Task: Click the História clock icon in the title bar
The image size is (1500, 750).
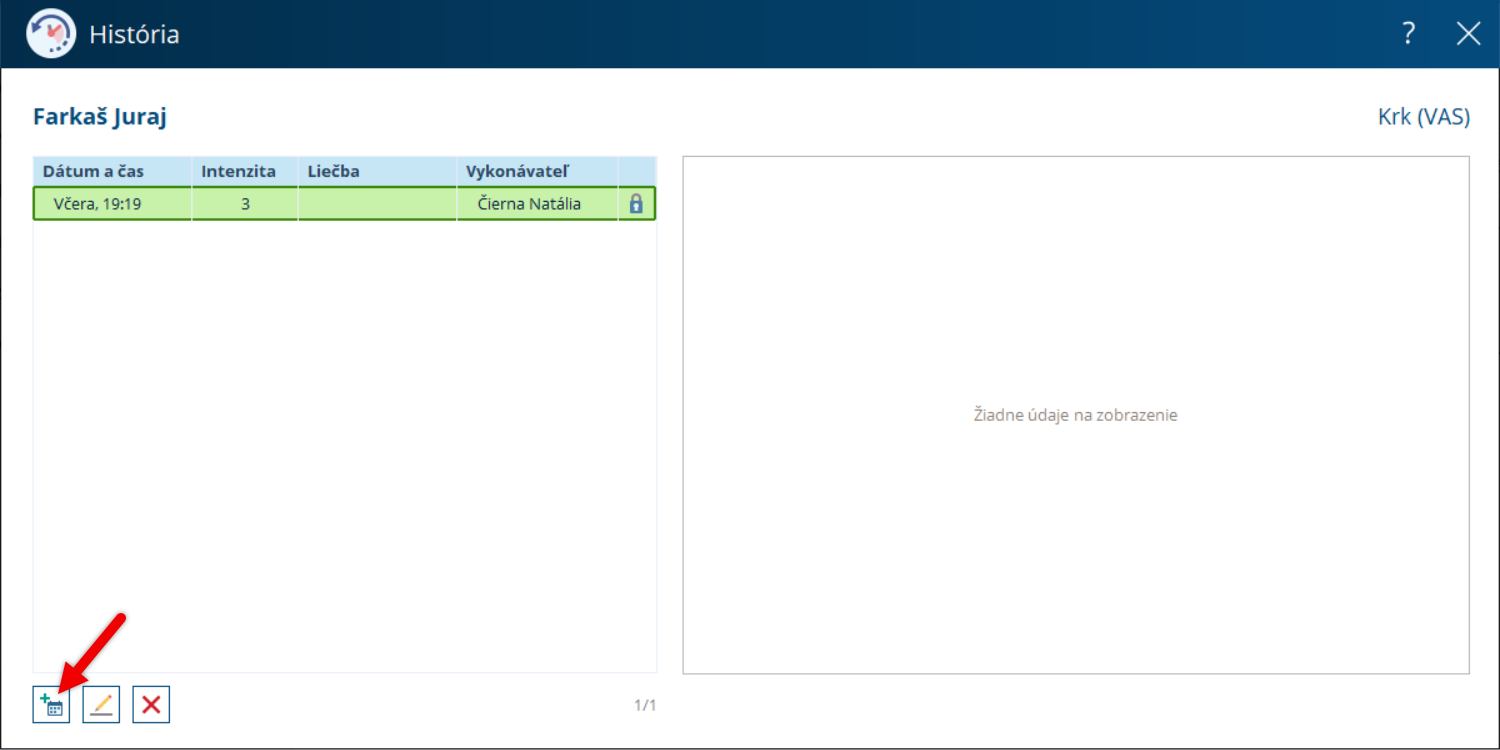Action: 51,34
